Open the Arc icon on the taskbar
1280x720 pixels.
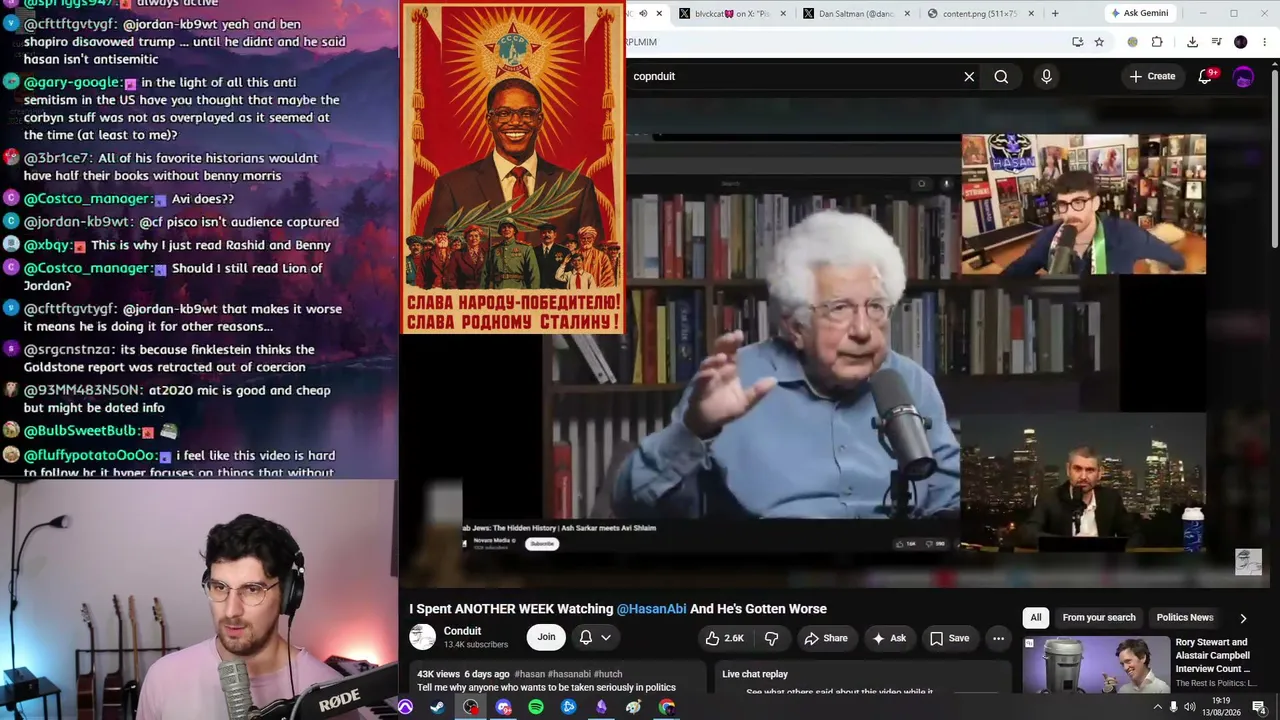pos(405,707)
